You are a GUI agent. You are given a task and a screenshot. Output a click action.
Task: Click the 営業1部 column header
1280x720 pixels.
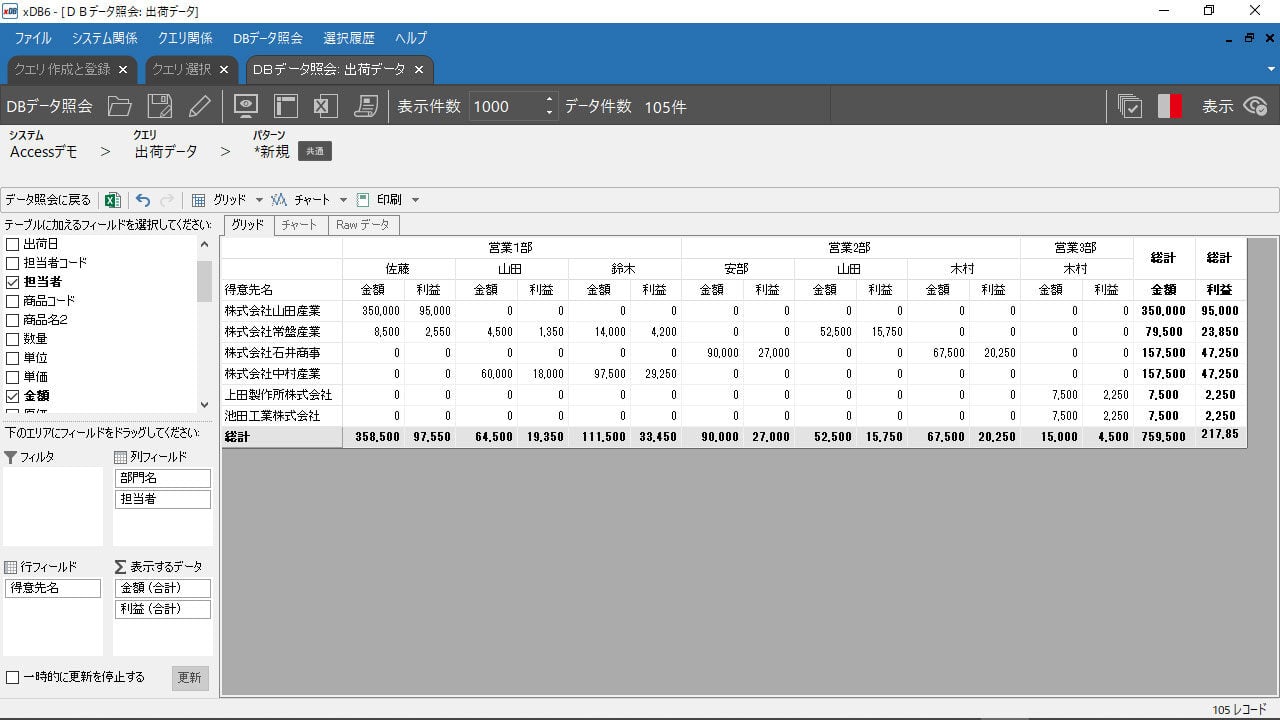(x=511, y=247)
